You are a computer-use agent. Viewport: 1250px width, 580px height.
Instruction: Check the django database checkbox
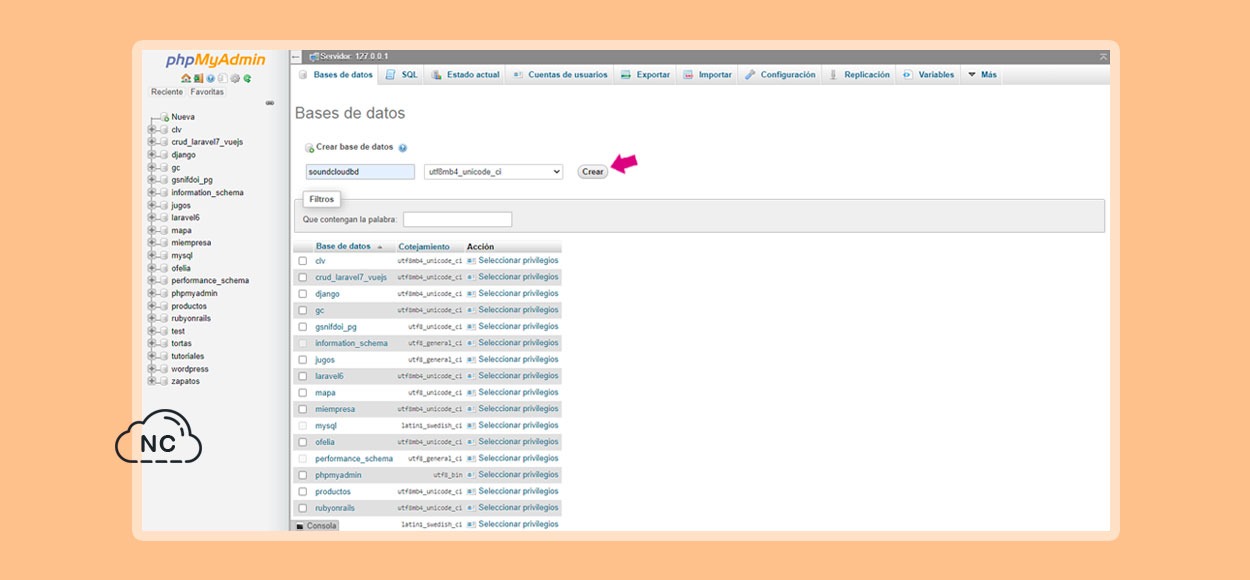pos(302,294)
